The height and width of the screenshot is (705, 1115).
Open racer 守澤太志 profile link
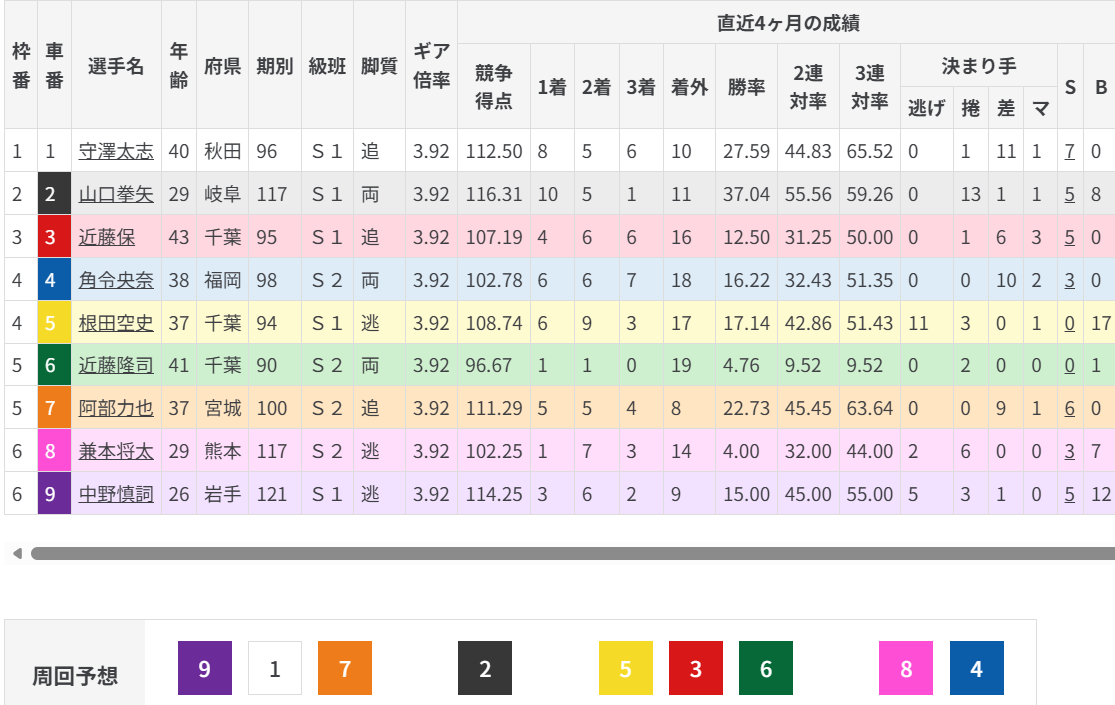tap(116, 152)
